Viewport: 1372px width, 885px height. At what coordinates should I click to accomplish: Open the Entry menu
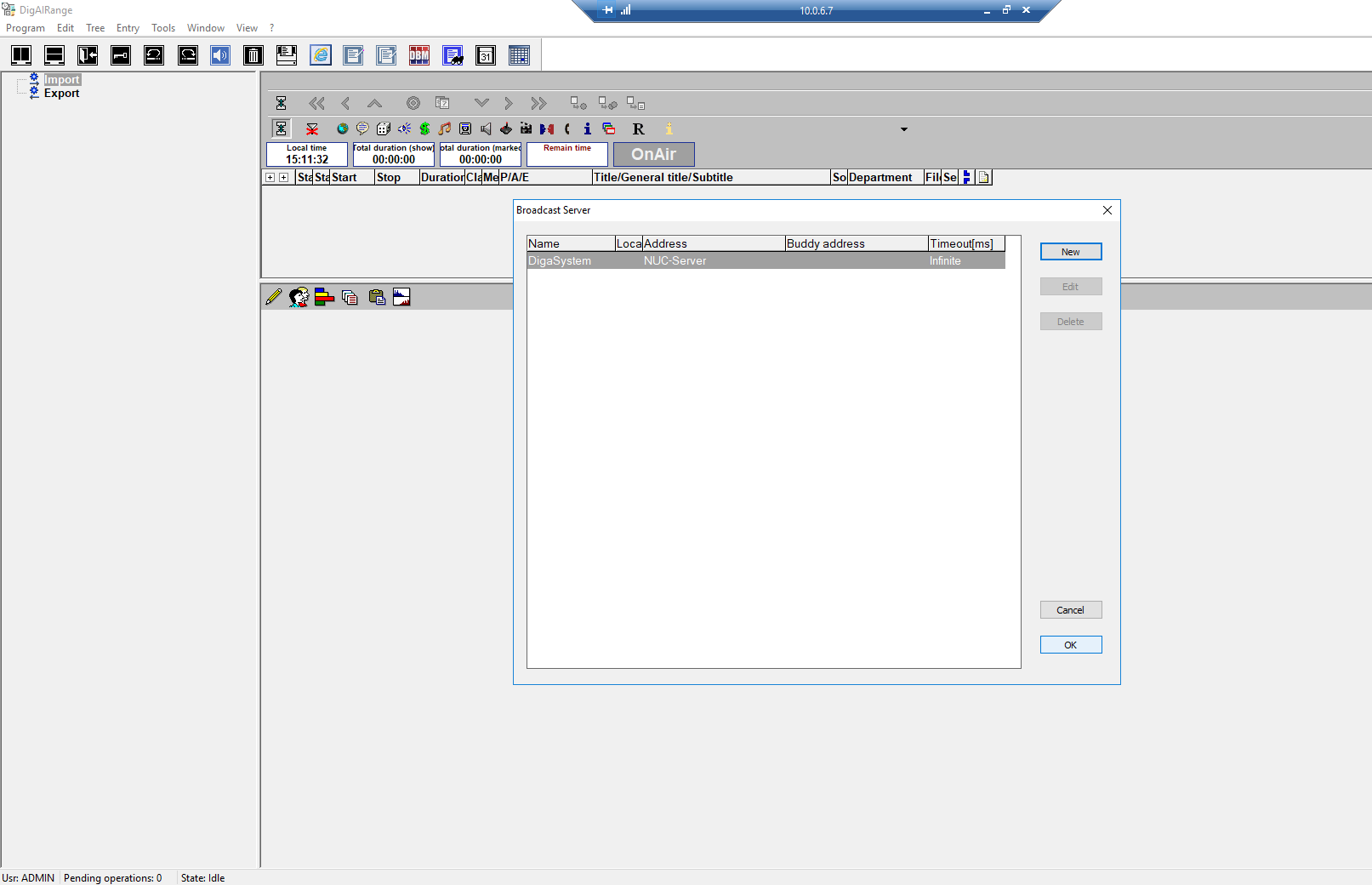[128, 28]
